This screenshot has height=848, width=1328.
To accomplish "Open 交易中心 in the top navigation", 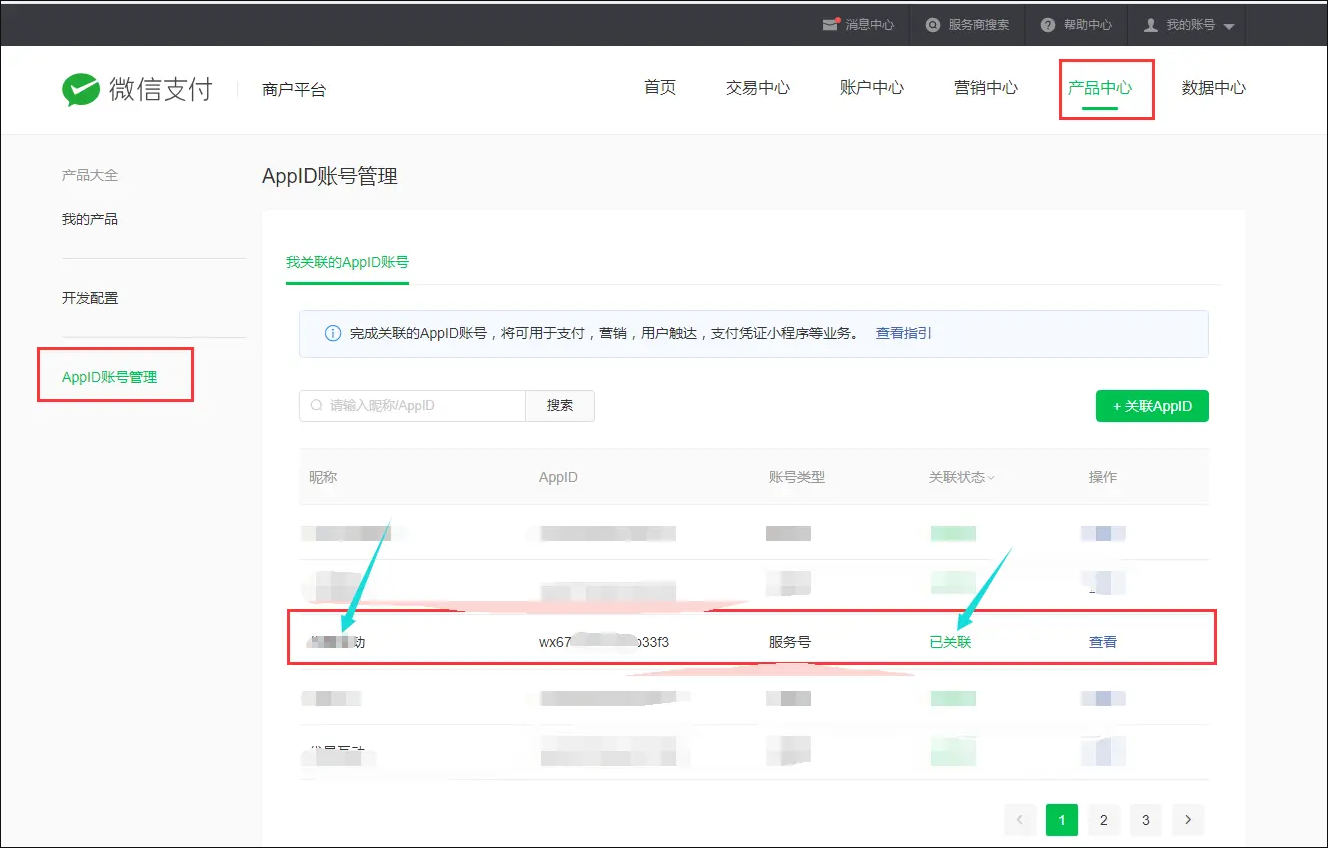I will click(x=758, y=87).
